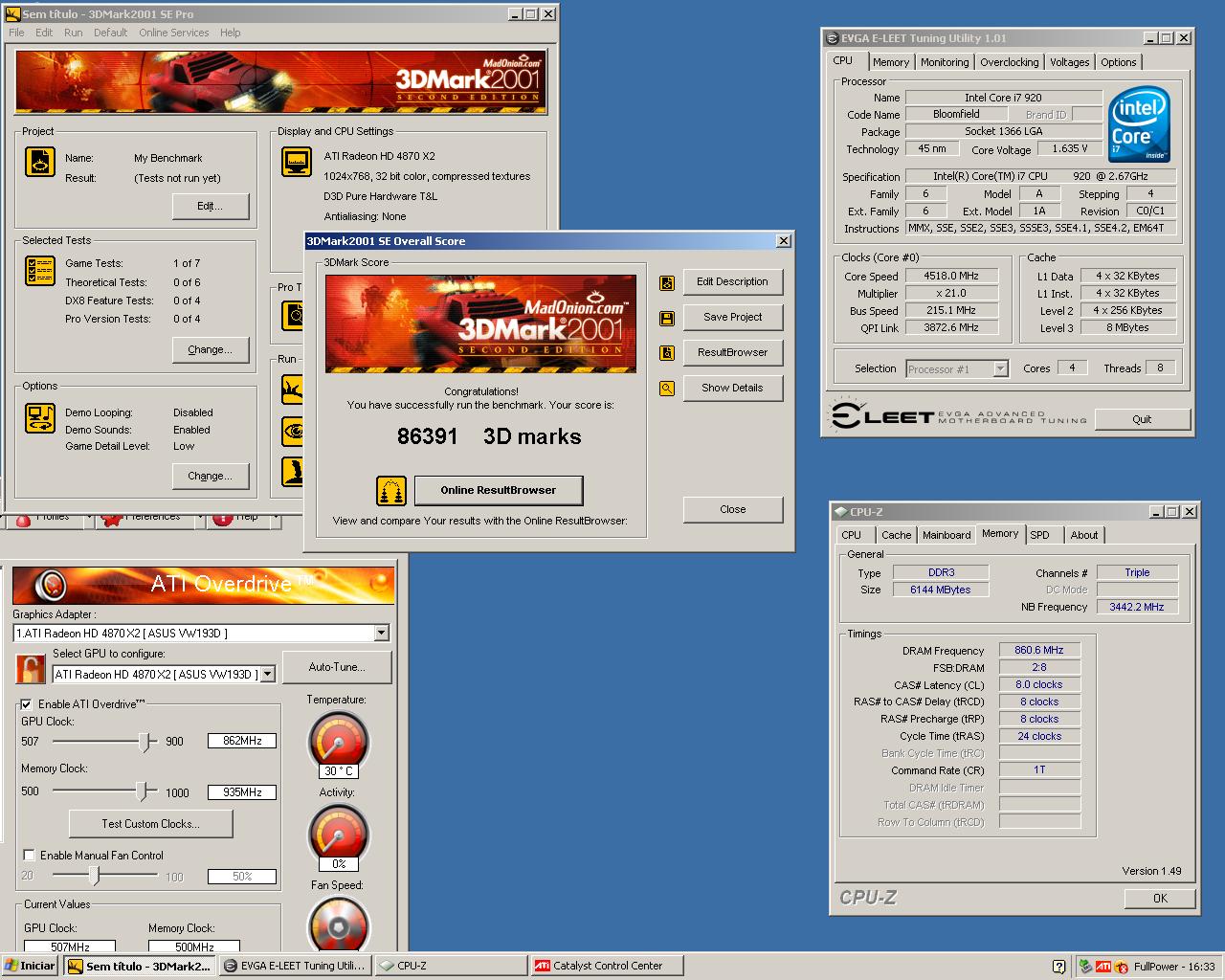Open the Voltages tab in E-LEET
The height and width of the screenshot is (980, 1225).
(x=1069, y=62)
